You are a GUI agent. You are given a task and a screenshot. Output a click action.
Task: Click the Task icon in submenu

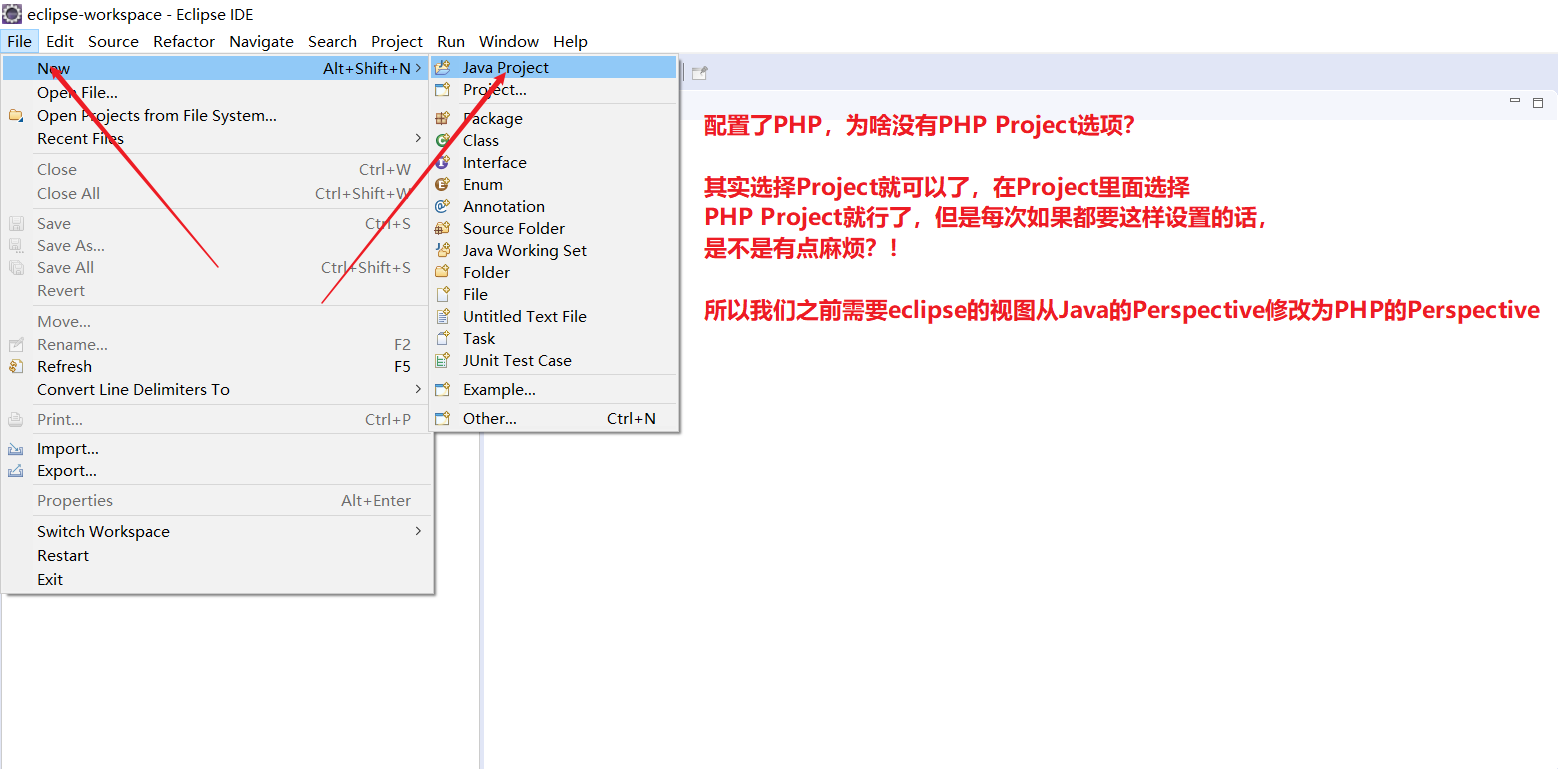(442, 338)
